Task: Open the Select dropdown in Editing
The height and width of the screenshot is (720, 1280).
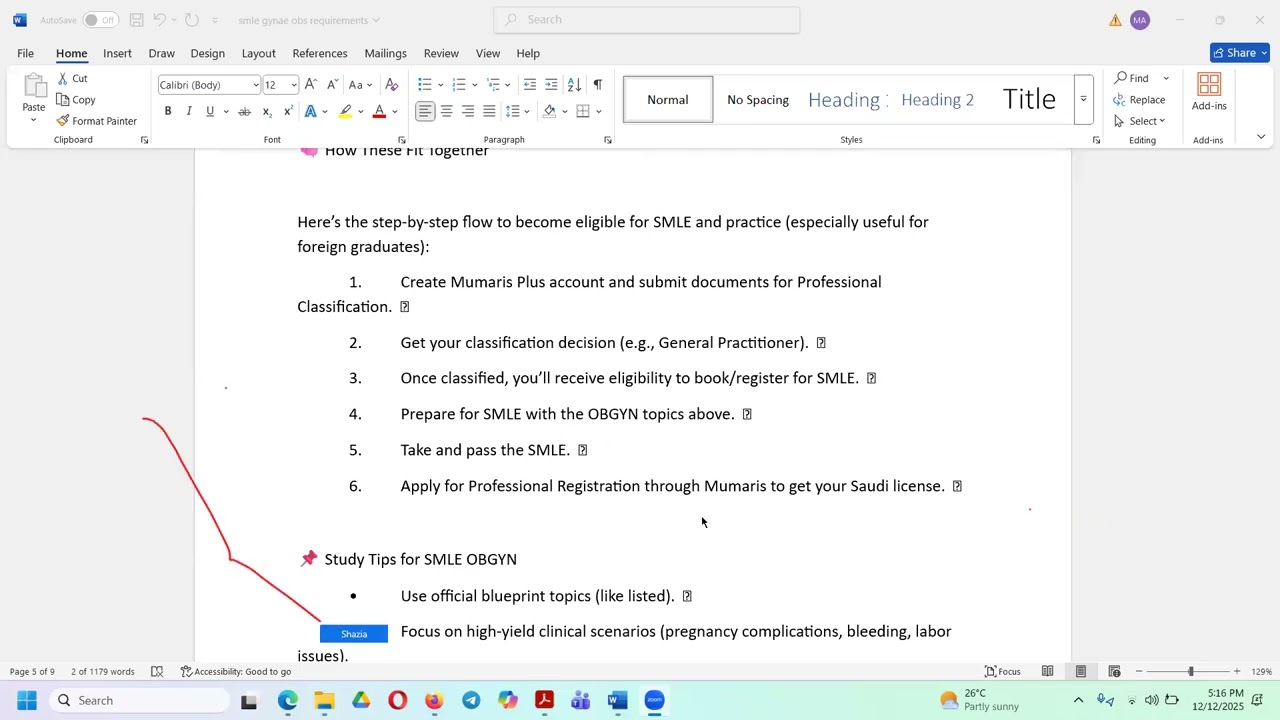Action: coord(1139,121)
